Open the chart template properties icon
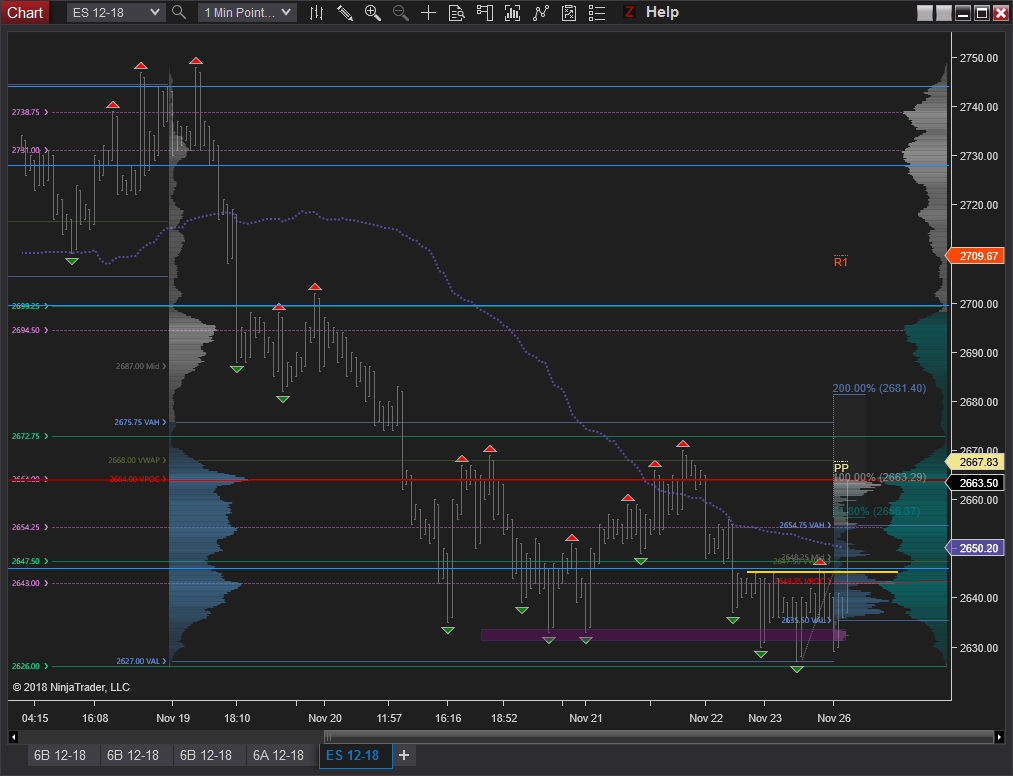Viewport: 1013px width, 776px height. 569,12
